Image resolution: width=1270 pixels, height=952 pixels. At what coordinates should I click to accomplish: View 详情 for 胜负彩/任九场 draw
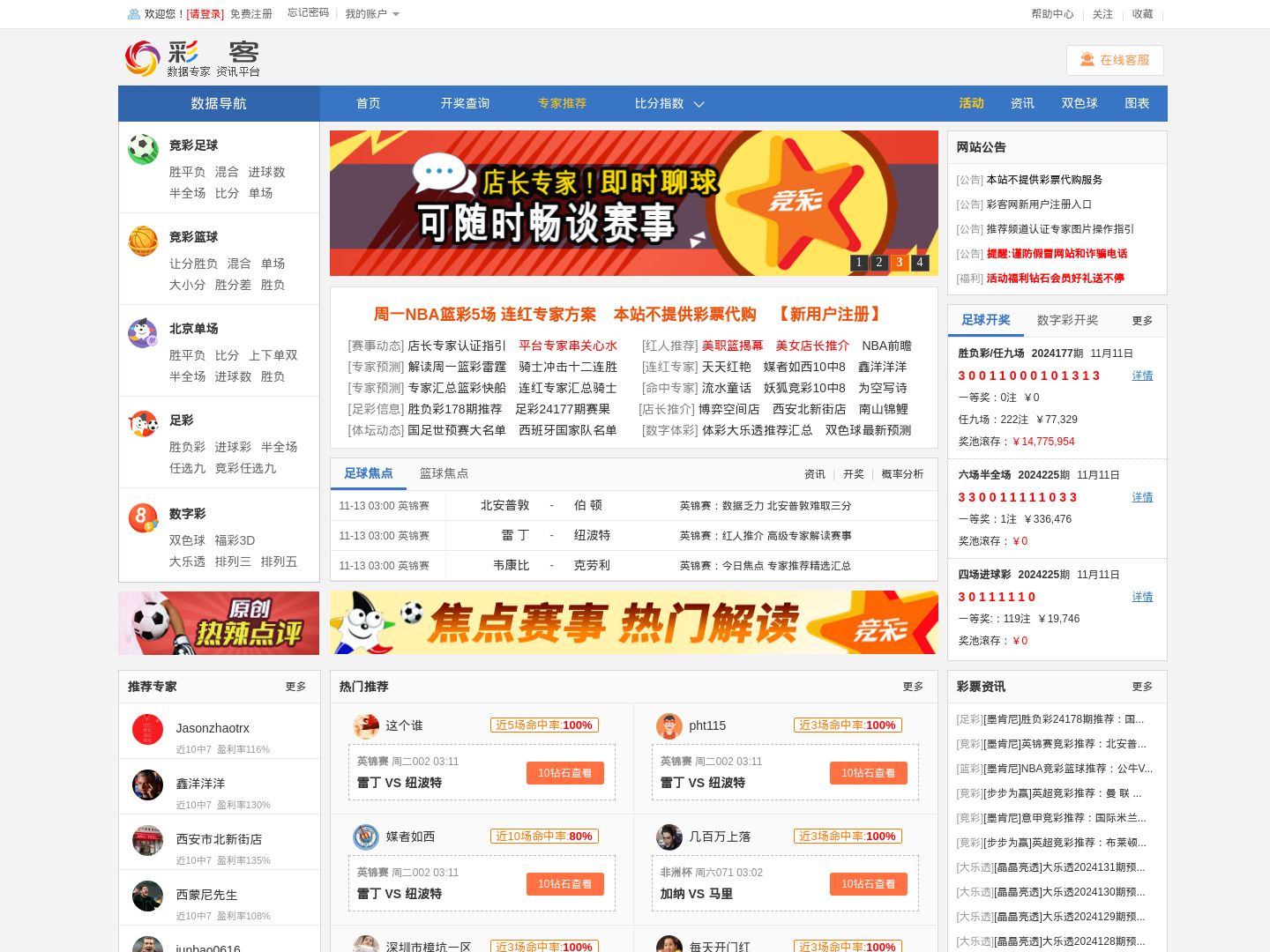pos(1142,376)
